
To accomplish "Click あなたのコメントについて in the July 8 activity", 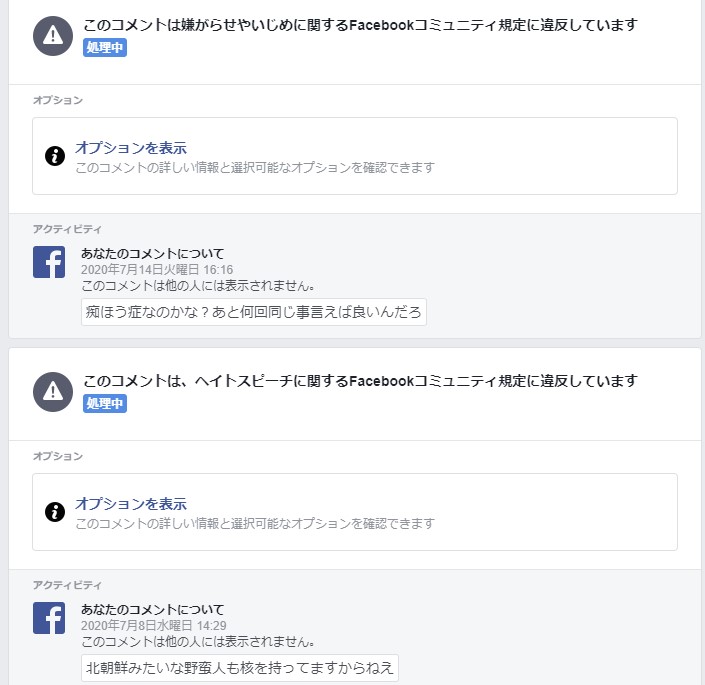I will pyautogui.click(x=153, y=610).
